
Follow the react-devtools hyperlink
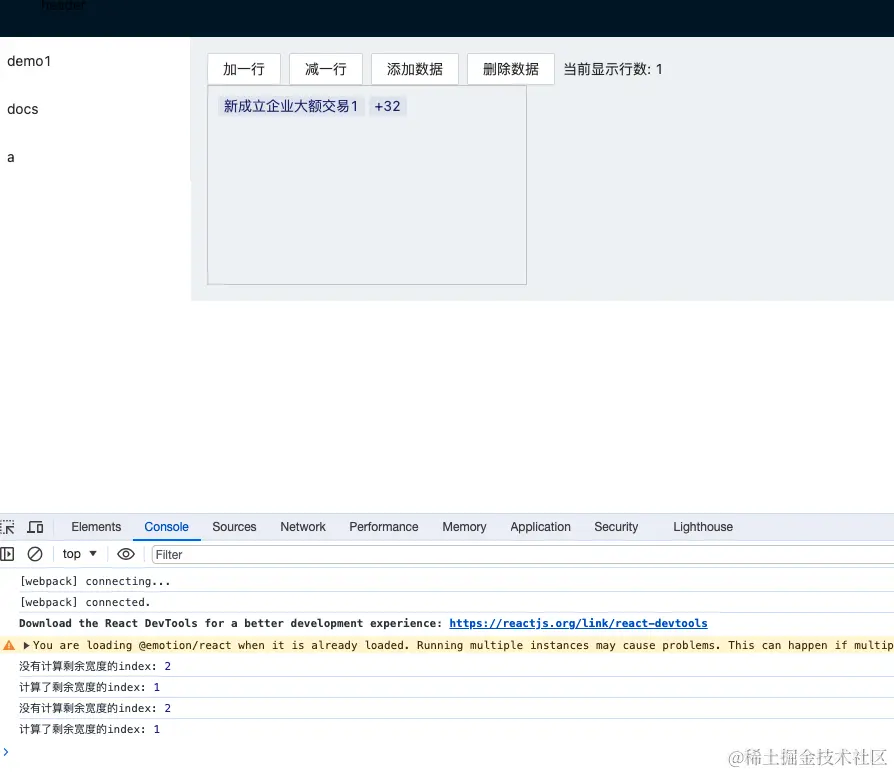coord(578,624)
